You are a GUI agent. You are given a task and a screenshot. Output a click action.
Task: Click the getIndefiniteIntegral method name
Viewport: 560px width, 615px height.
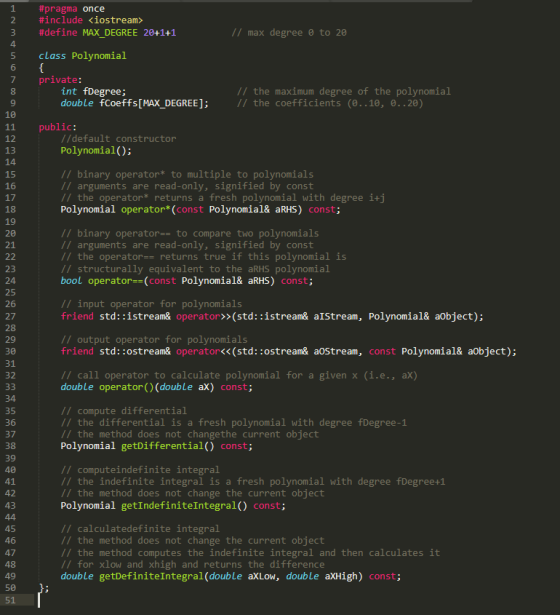[178, 506]
